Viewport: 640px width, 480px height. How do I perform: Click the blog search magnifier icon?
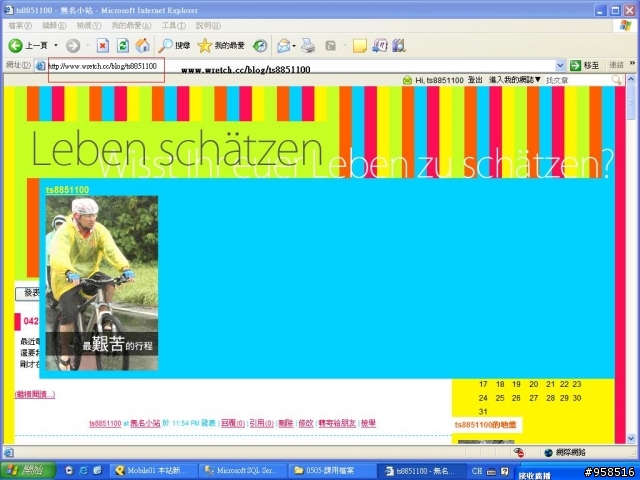click(616, 80)
